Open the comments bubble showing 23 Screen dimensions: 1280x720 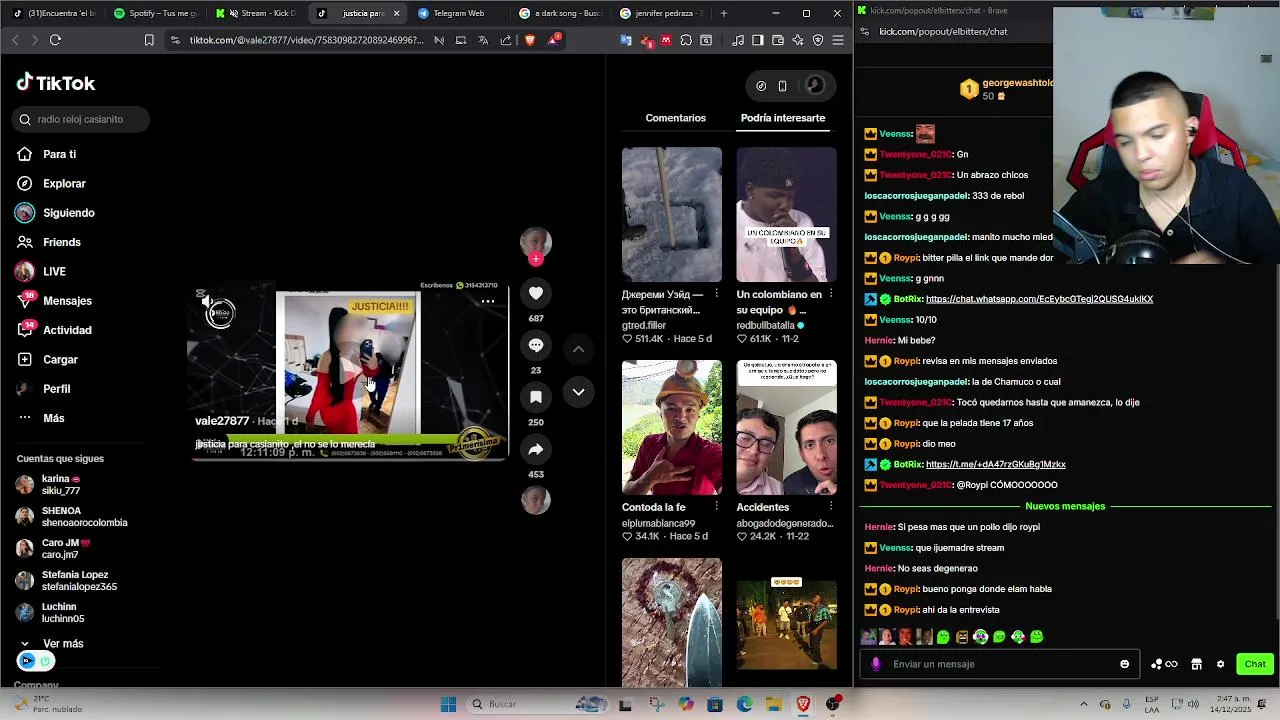coord(536,345)
